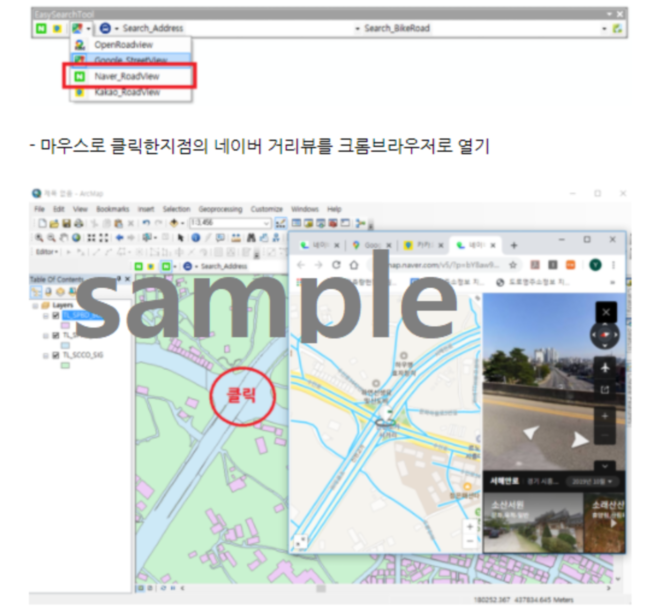Open the map scale combo box in ArcMap
The image size is (652, 613).
230,223
